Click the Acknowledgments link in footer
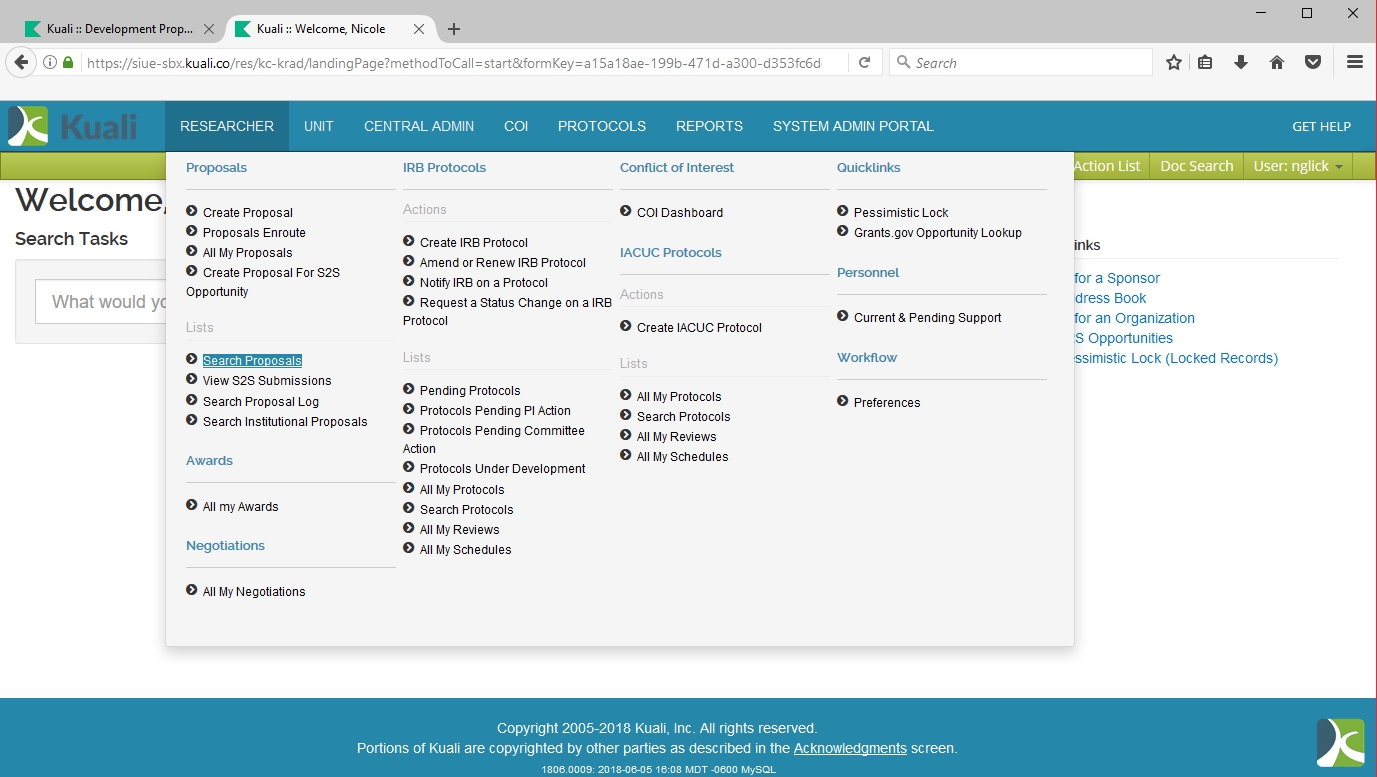The width and height of the screenshot is (1377, 777). pos(850,748)
